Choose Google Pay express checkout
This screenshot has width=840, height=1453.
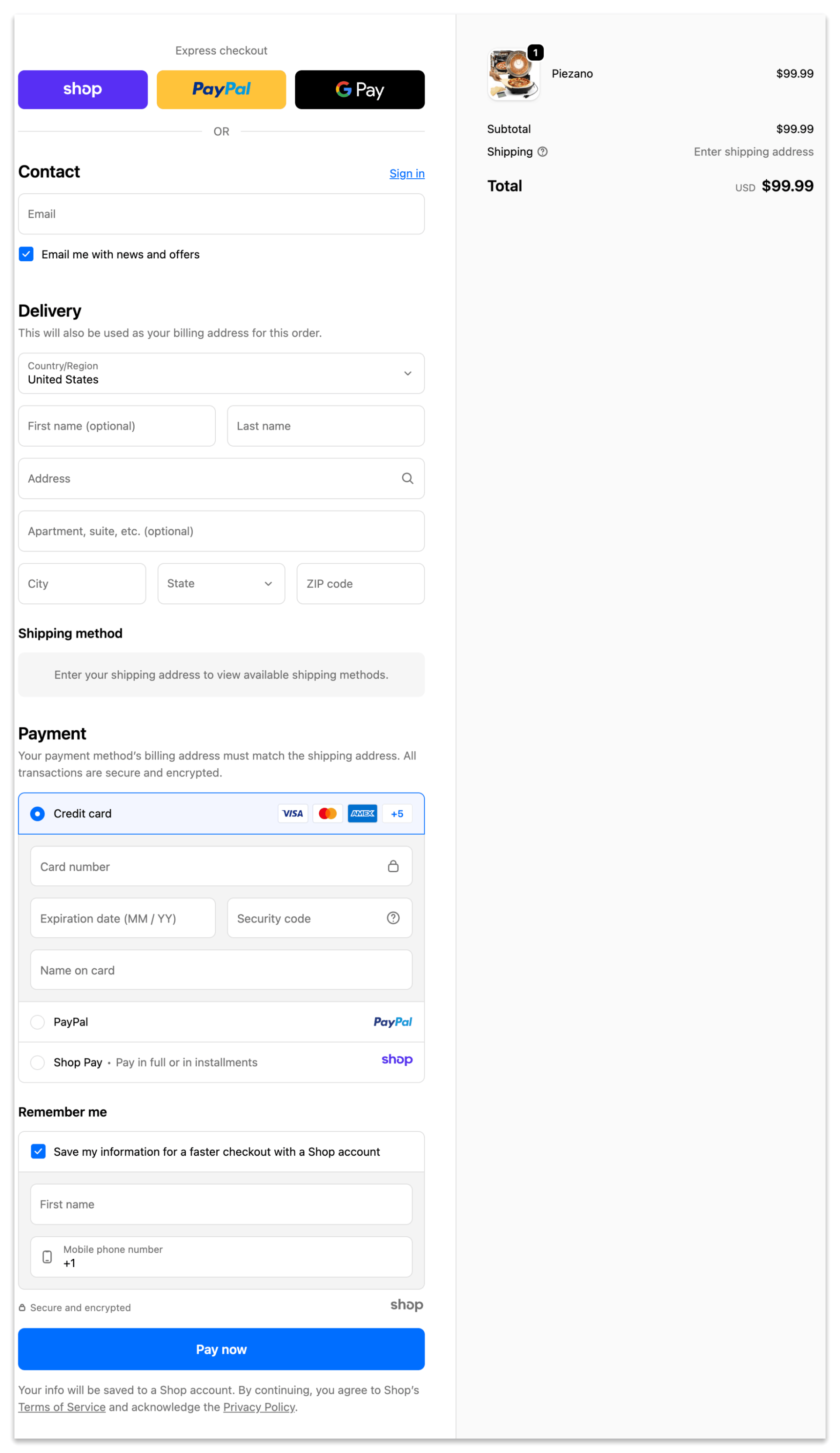[359, 90]
